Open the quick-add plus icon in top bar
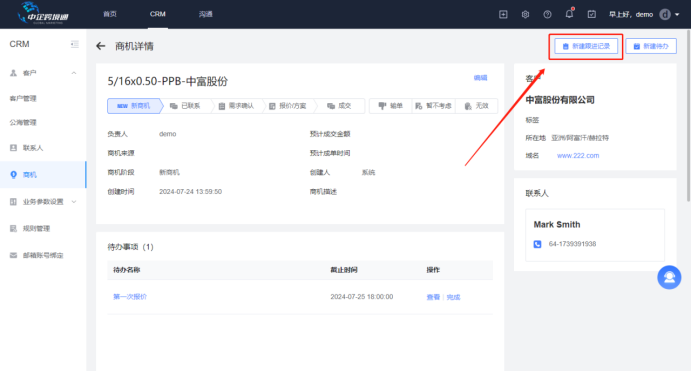The height and width of the screenshot is (371, 692). click(x=503, y=15)
